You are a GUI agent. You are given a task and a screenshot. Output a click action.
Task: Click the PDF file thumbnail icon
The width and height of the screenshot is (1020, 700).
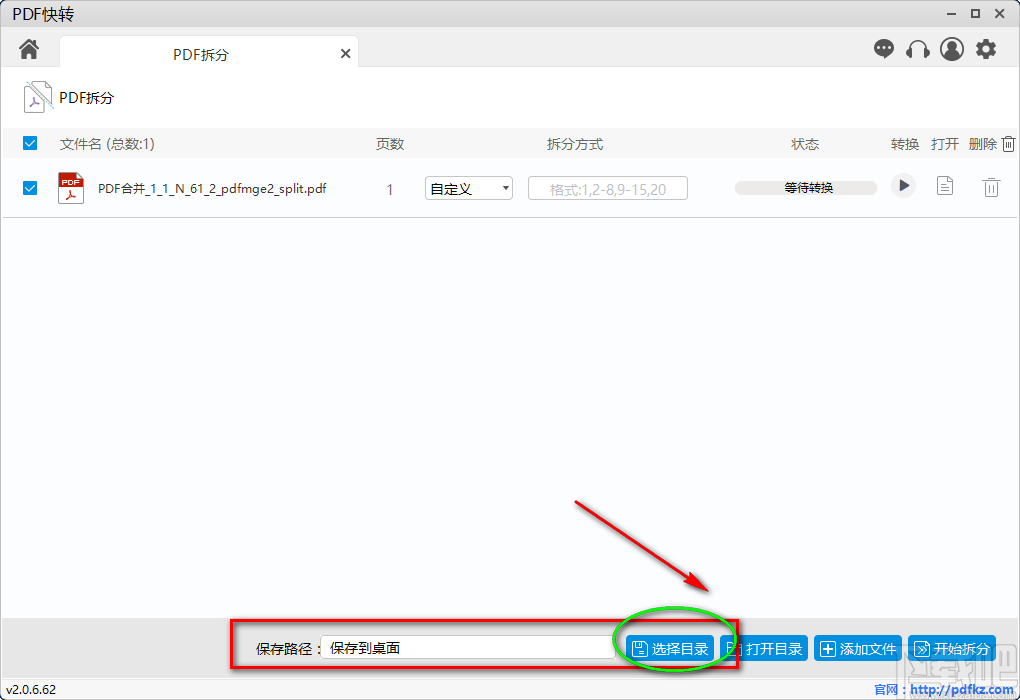pyautogui.click(x=70, y=187)
